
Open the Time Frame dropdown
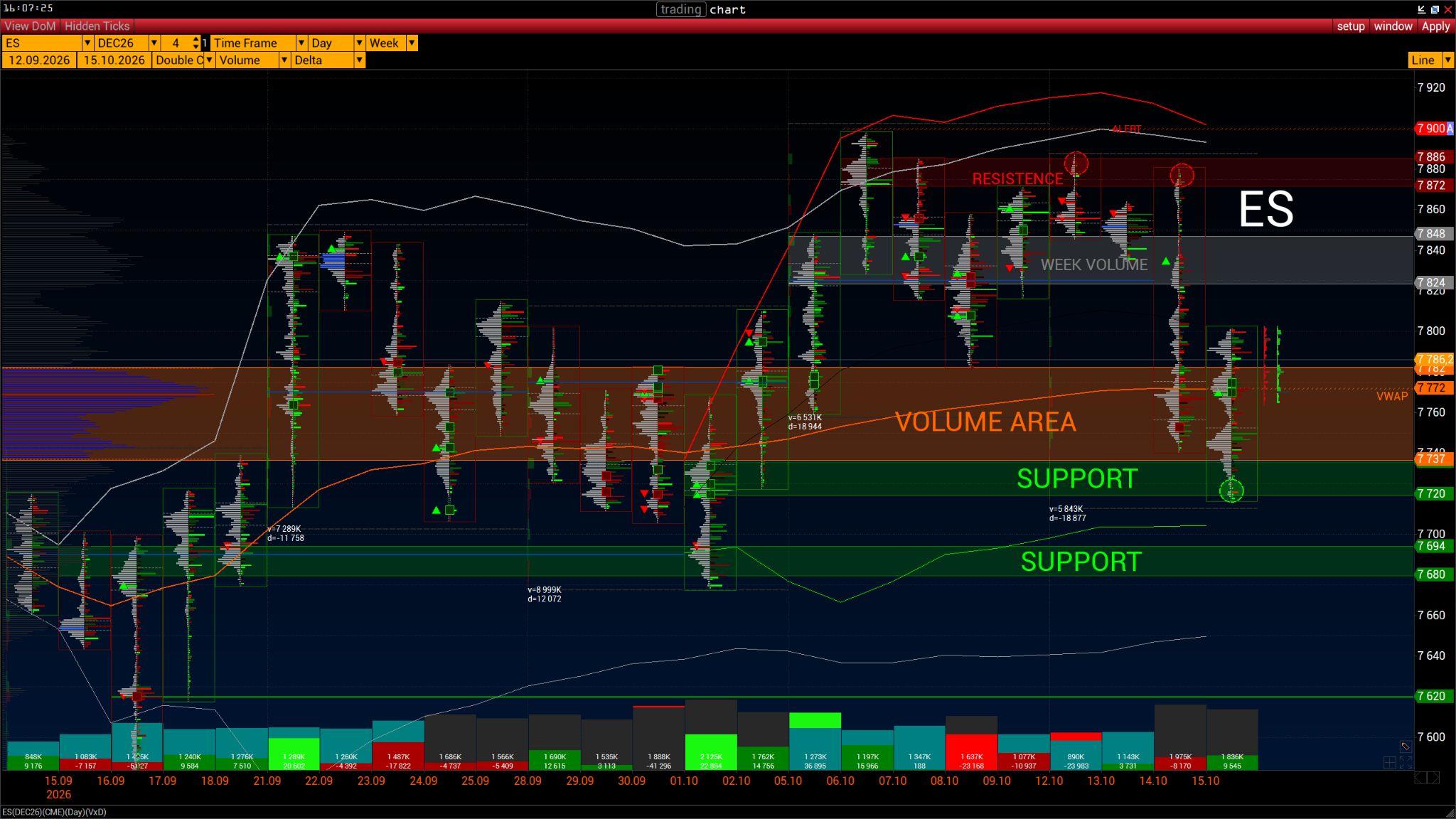pyautogui.click(x=301, y=43)
